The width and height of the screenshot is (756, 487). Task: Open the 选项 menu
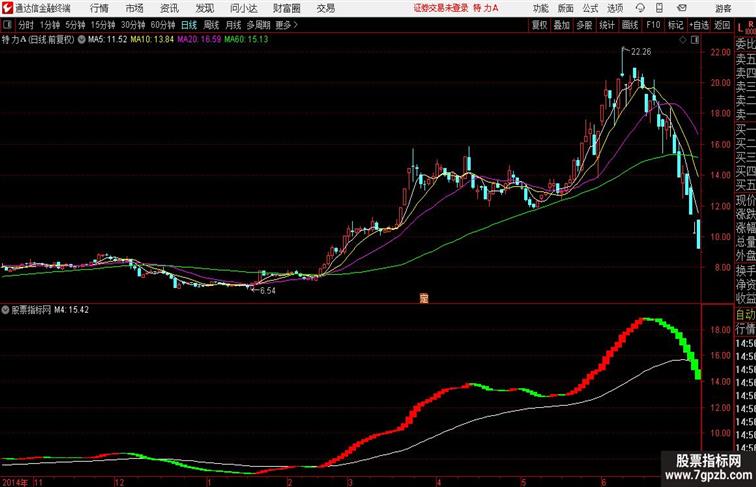coord(615,8)
